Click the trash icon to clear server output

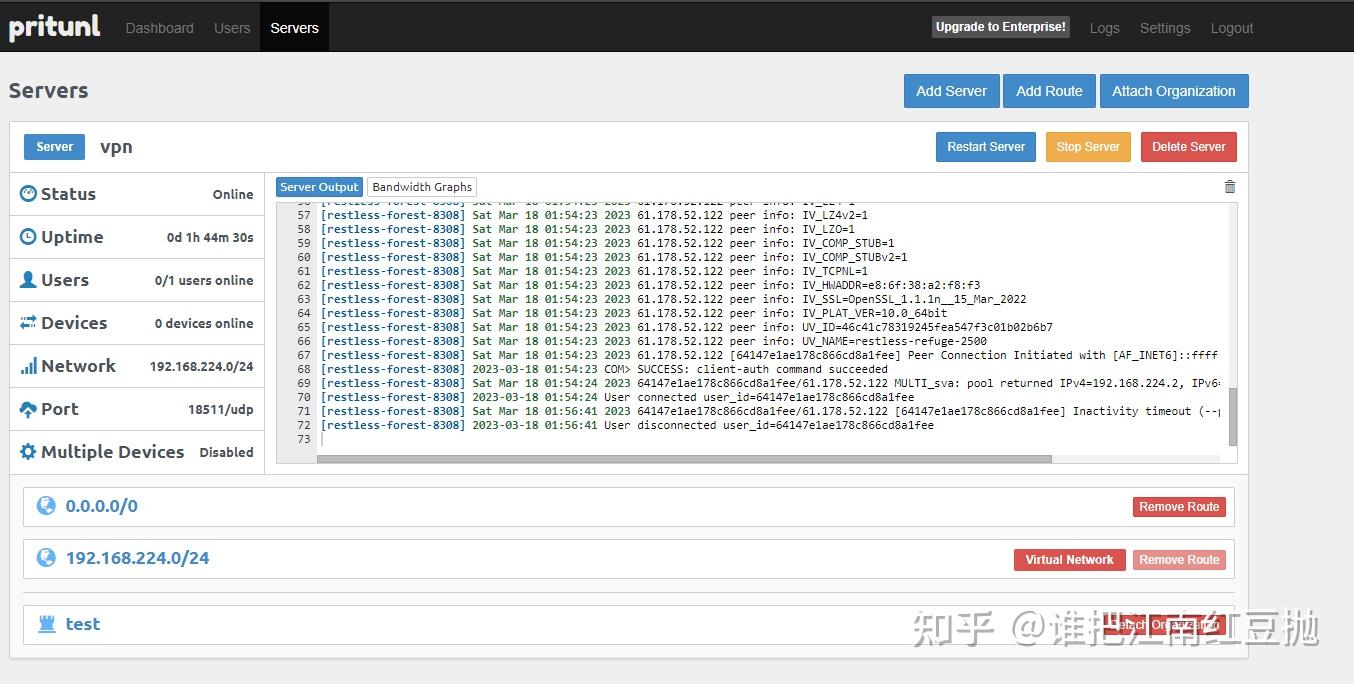(x=1229, y=186)
